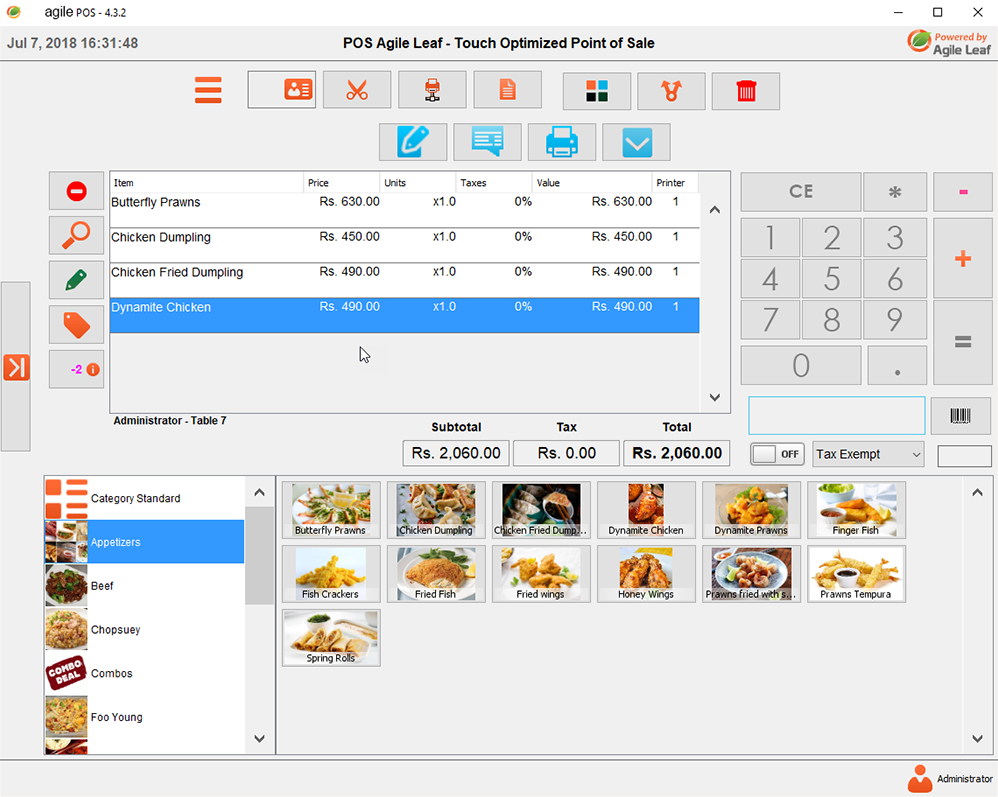Select the Dynamite Chicken ticket line
This screenshot has height=797, width=998.
coord(405,315)
